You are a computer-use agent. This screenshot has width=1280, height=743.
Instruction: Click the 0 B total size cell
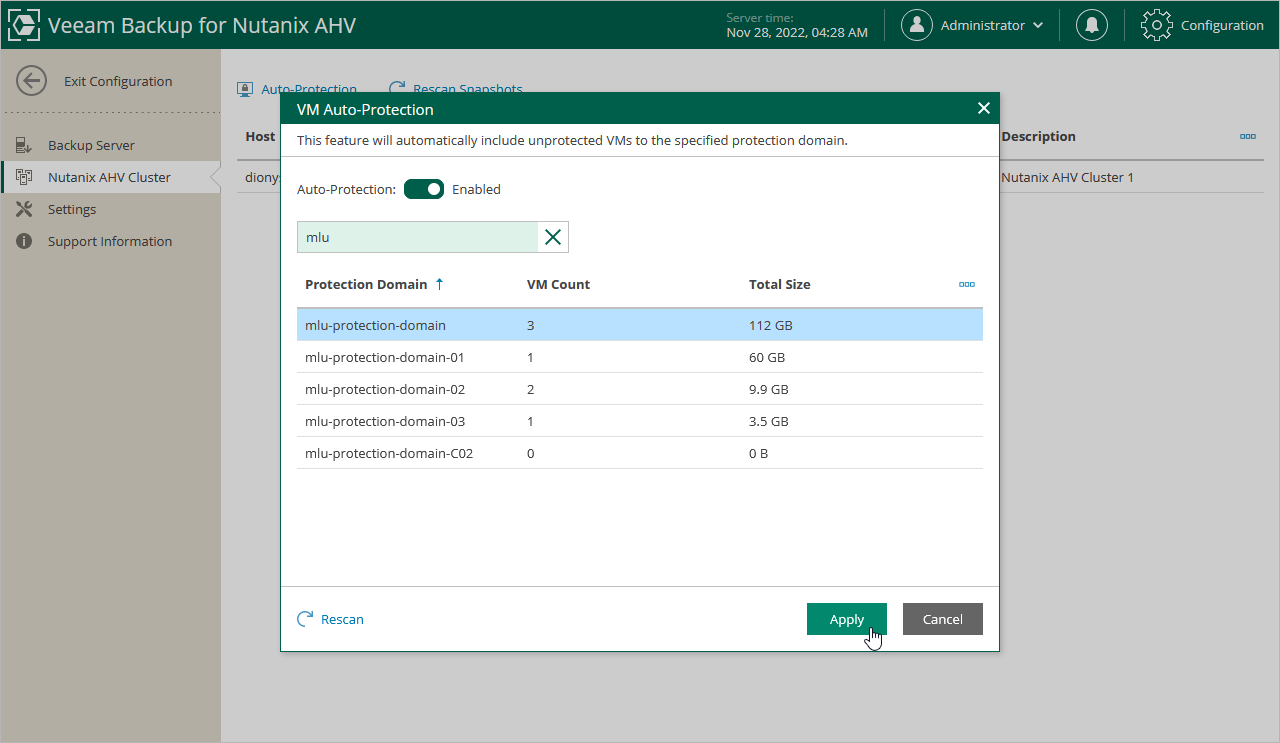tap(758, 453)
